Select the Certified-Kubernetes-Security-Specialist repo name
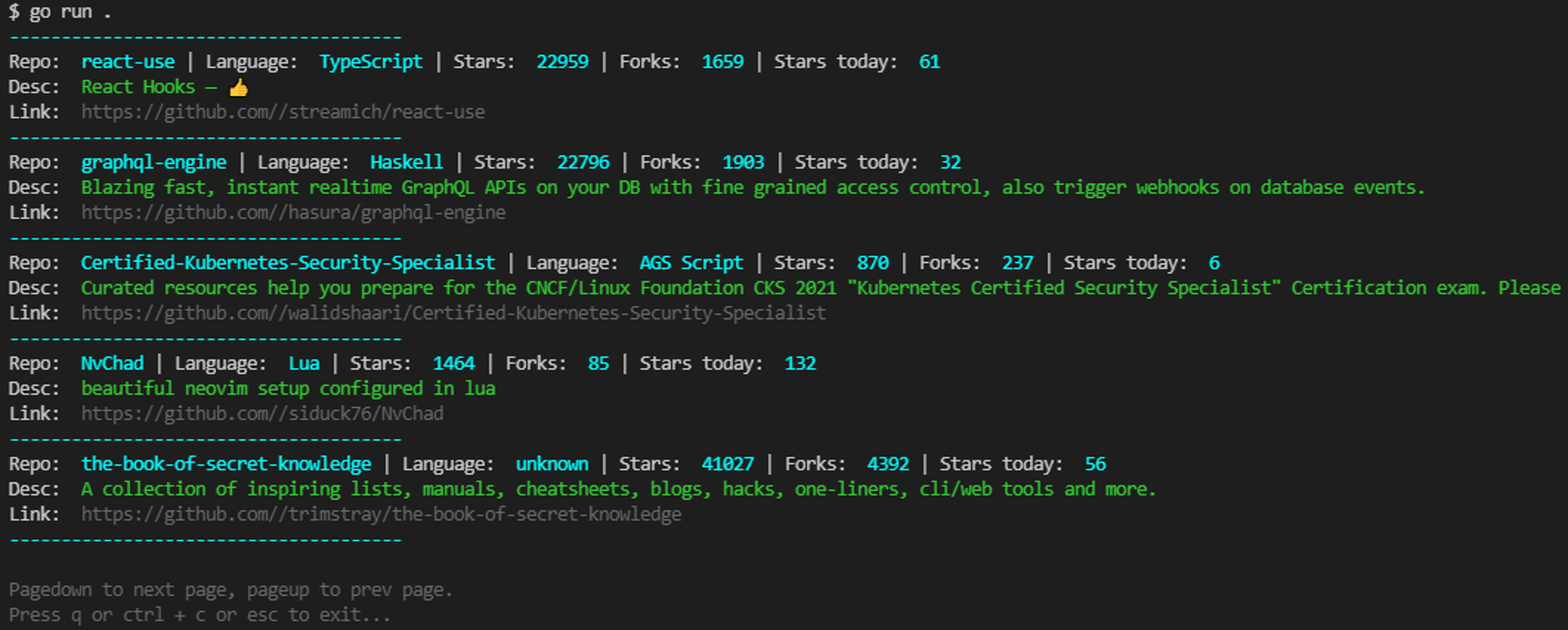The width and height of the screenshot is (1568, 630). pos(288,263)
